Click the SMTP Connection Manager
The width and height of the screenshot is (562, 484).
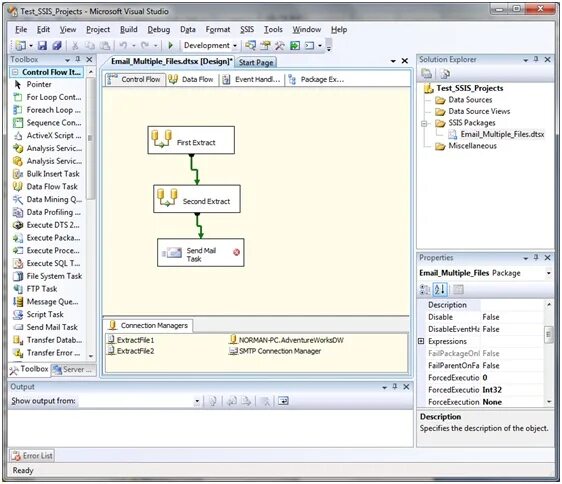pyautogui.click(x=275, y=351)
